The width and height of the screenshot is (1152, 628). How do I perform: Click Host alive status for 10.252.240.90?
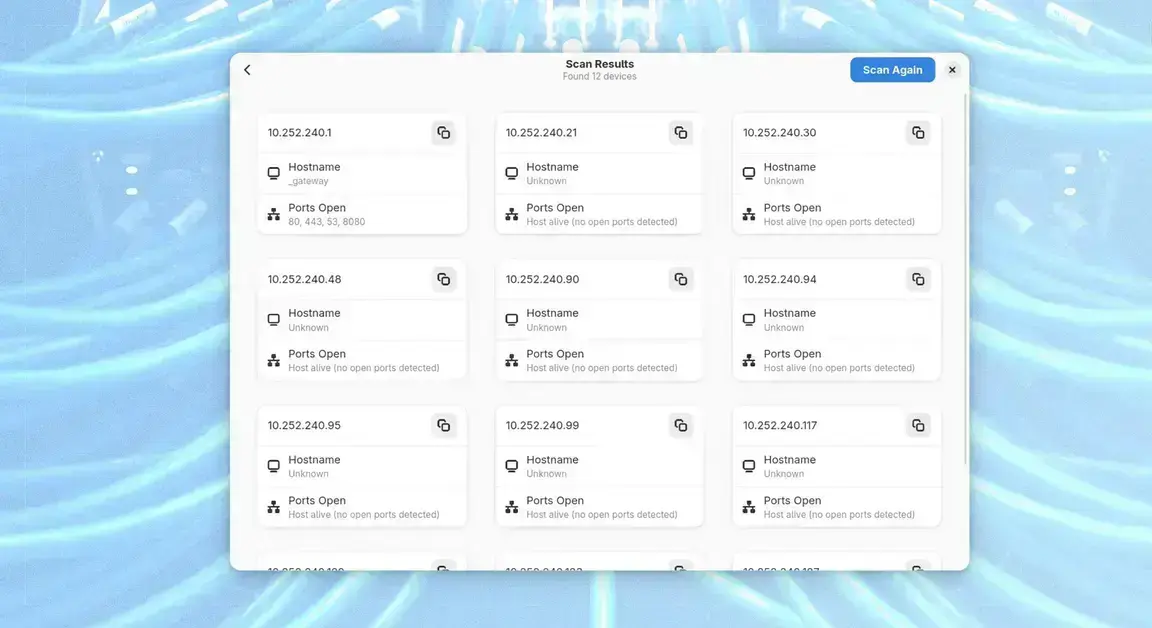tap(602, 368)
